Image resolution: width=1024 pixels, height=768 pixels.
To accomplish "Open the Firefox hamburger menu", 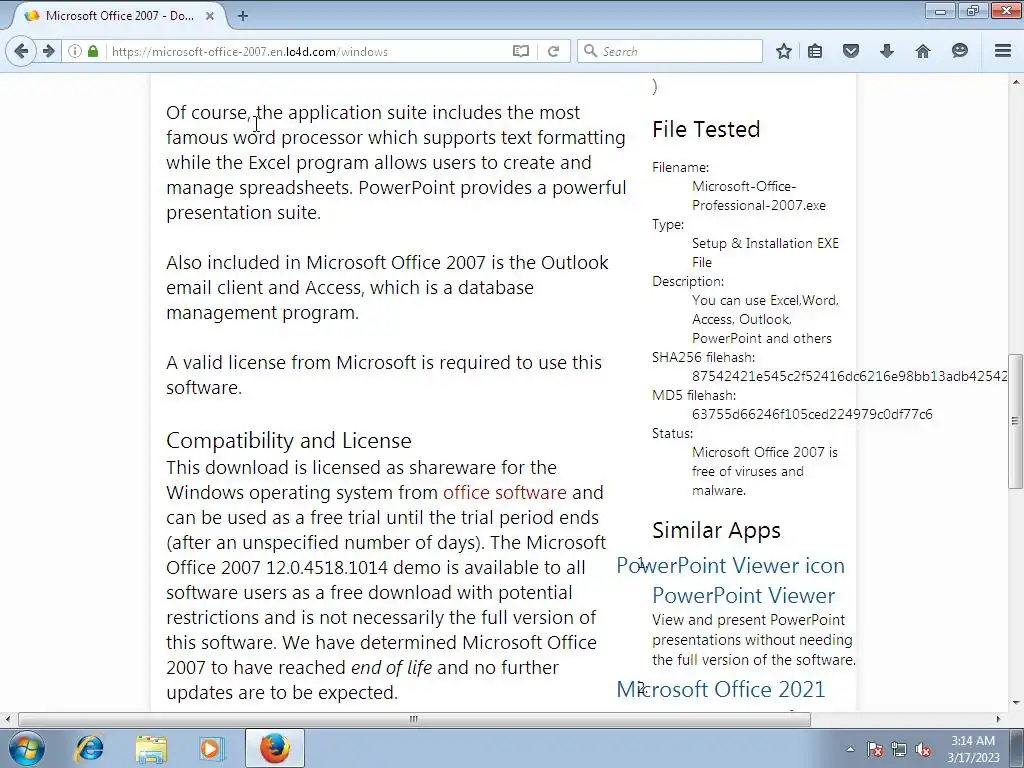I will (x=1002, y=51).
